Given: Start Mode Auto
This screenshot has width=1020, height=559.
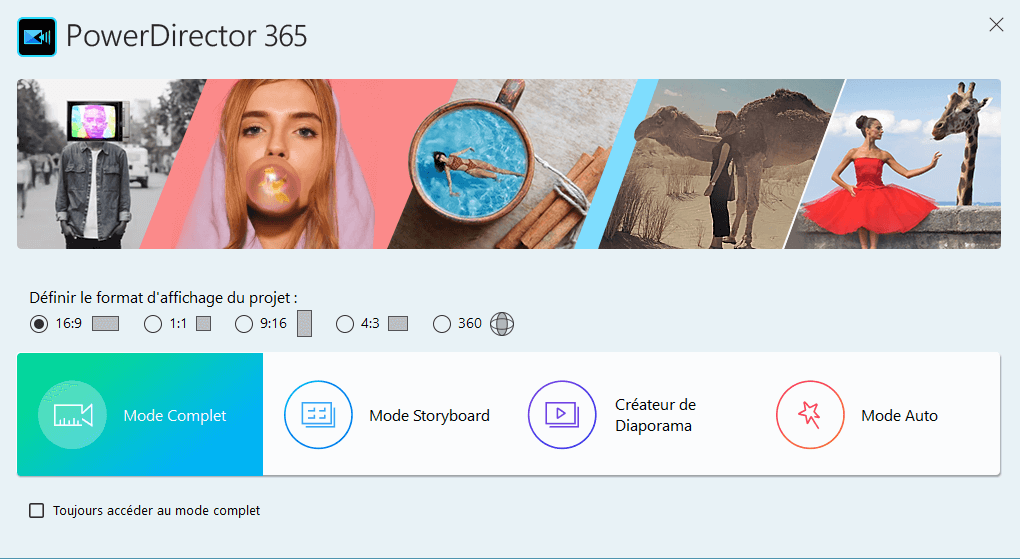Looking at the screenshot, I should (x=877, y=415).
